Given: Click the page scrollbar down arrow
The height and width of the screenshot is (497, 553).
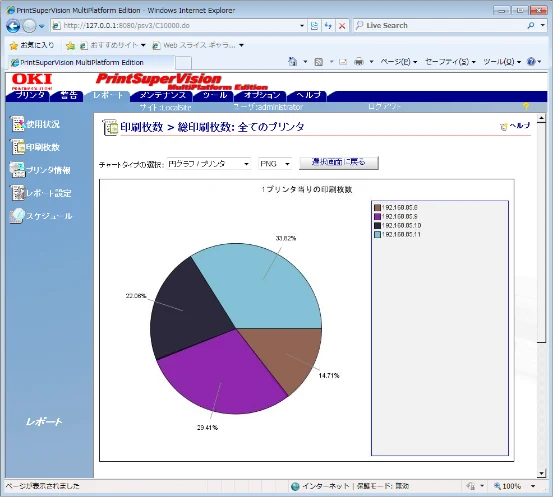Looking at the screenshot, I should pos(541,473).
